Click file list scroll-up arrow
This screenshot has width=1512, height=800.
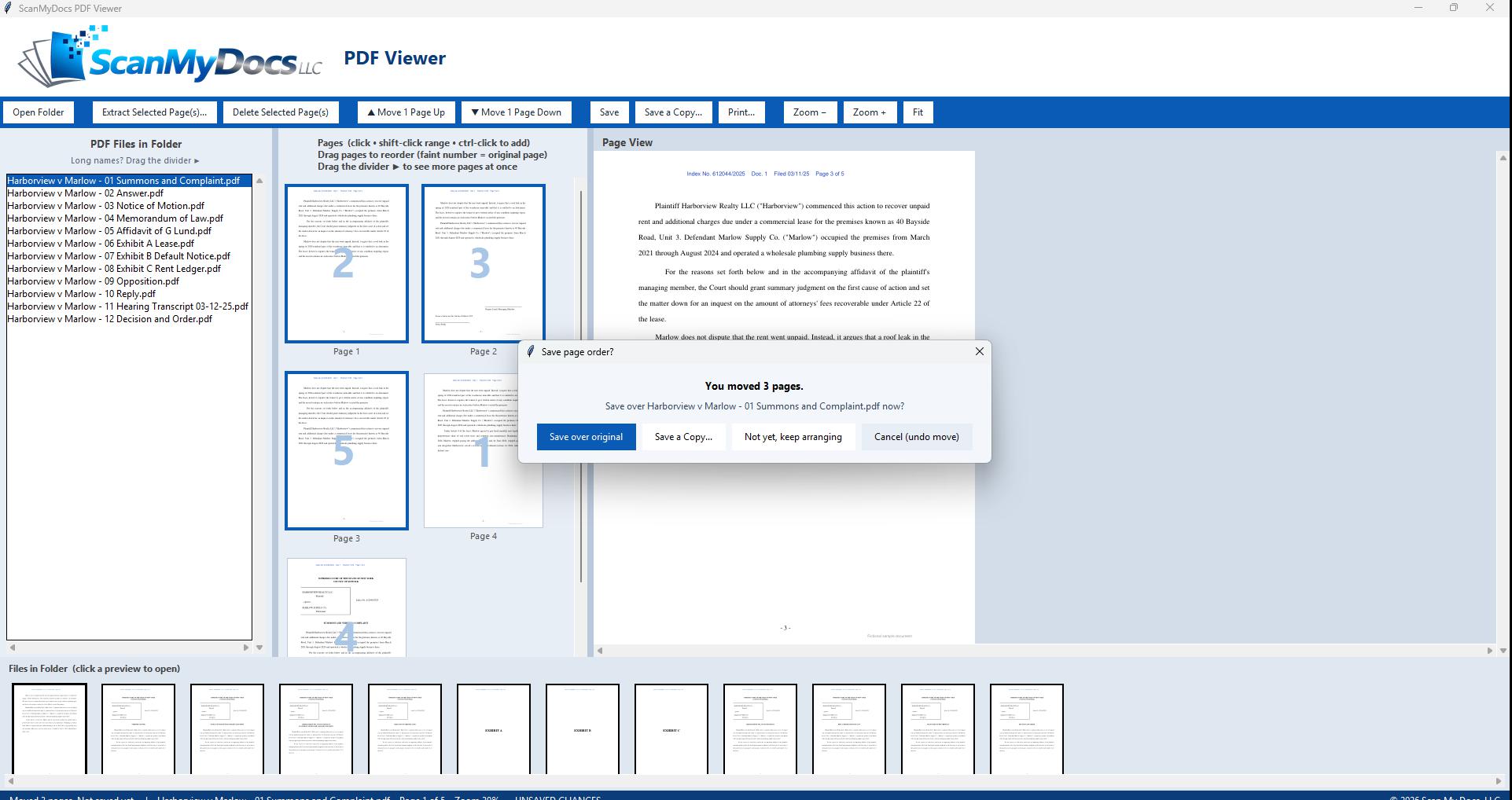click(x=259, y=181)
